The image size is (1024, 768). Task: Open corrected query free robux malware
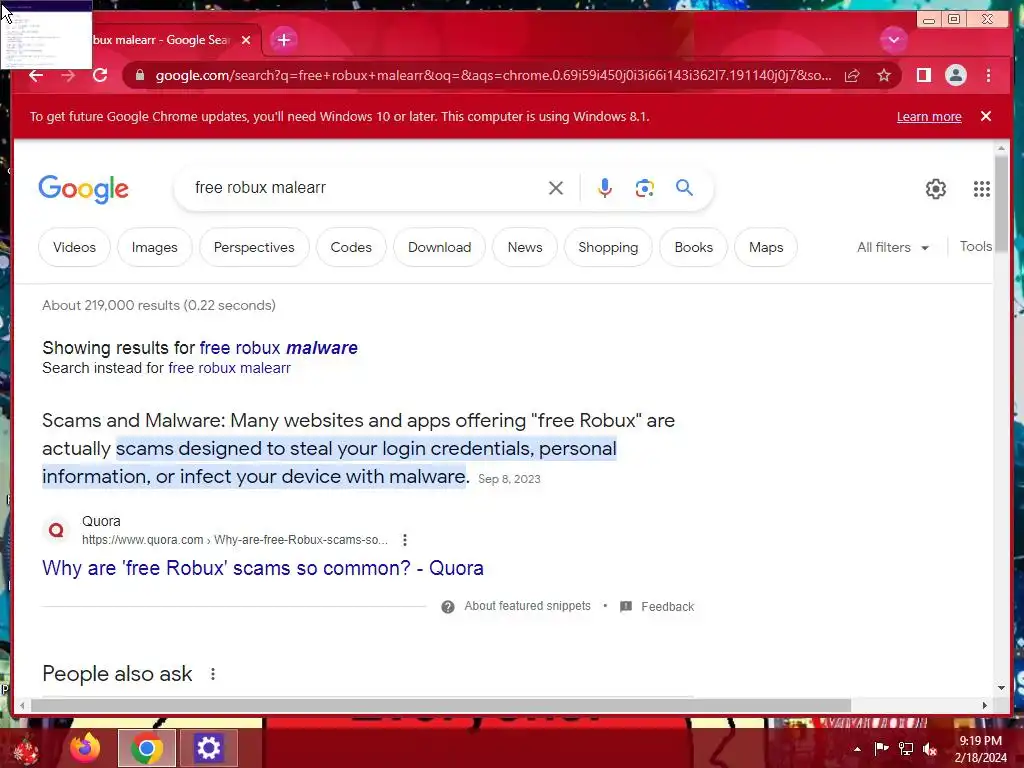click(278, 348)
